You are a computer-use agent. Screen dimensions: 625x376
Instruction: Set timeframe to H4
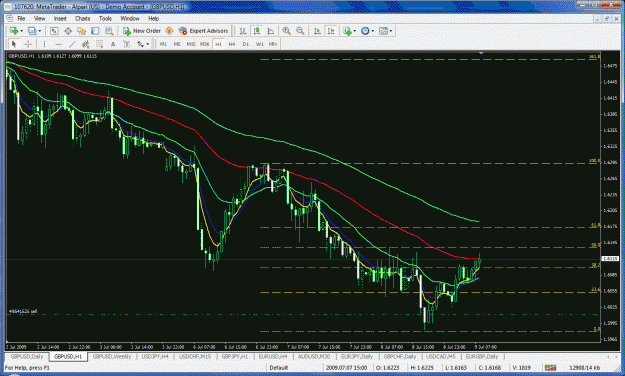coord(232,44)
